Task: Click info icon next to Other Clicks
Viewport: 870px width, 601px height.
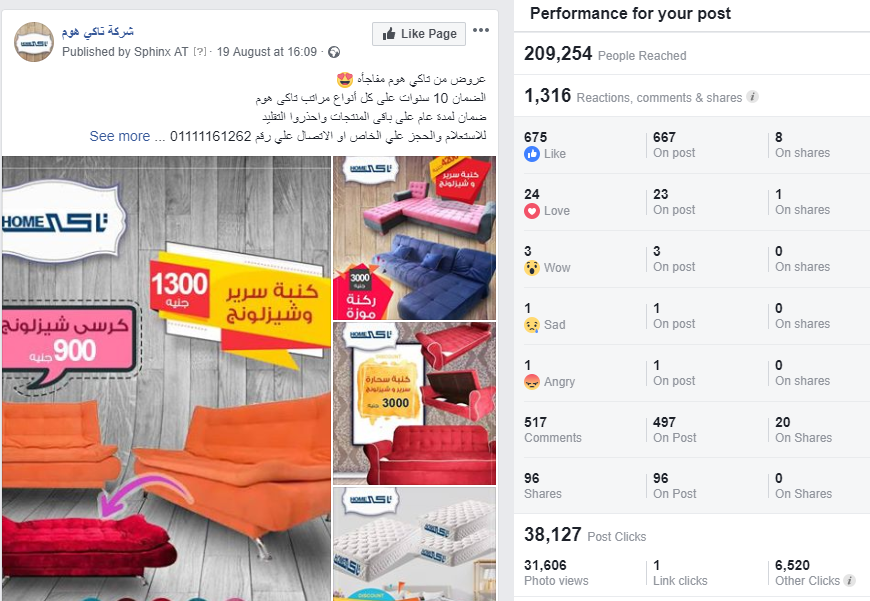Action: click(x=849, y=580)
